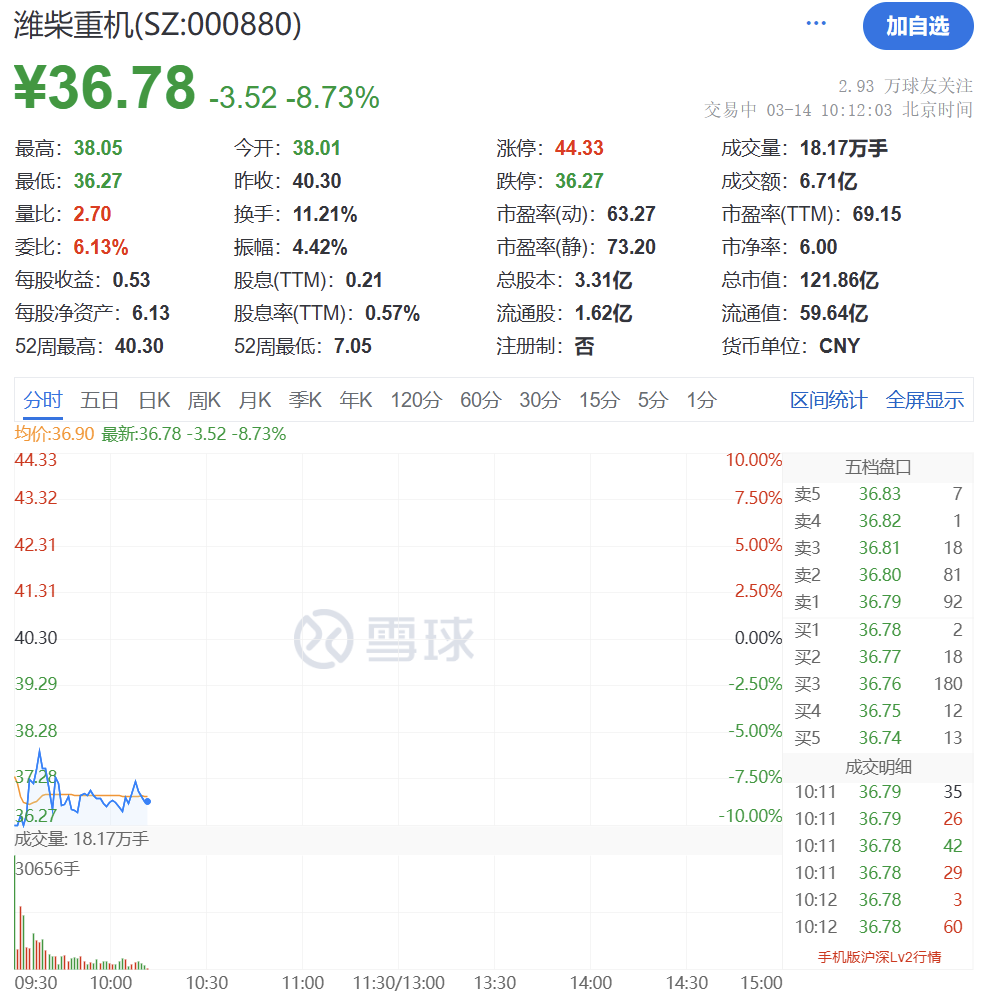
Task: Click the 卖5 order row at 36.83
Action: pos(878,494)
